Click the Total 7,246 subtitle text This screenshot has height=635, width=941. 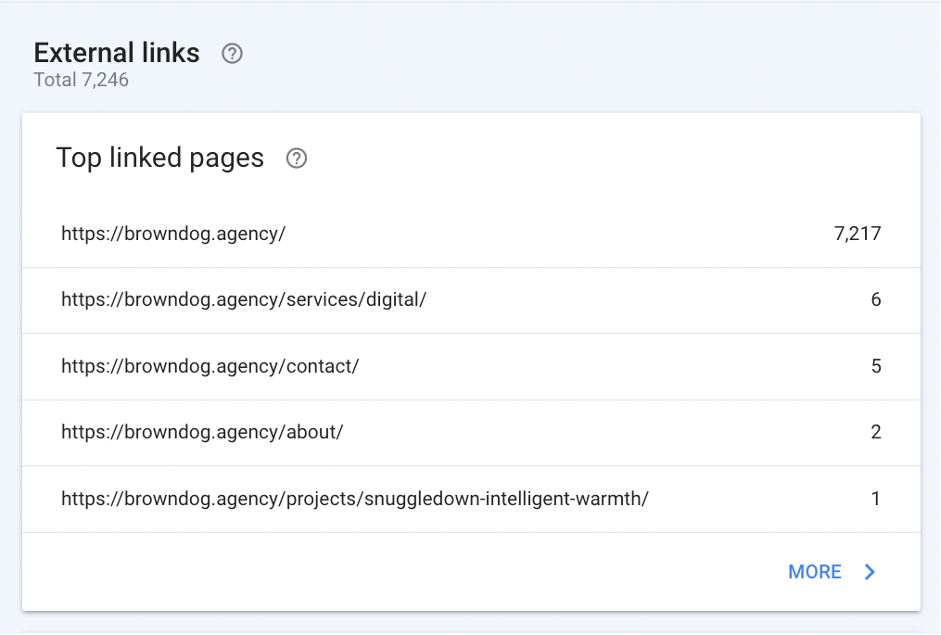click(x=81, y=80)
